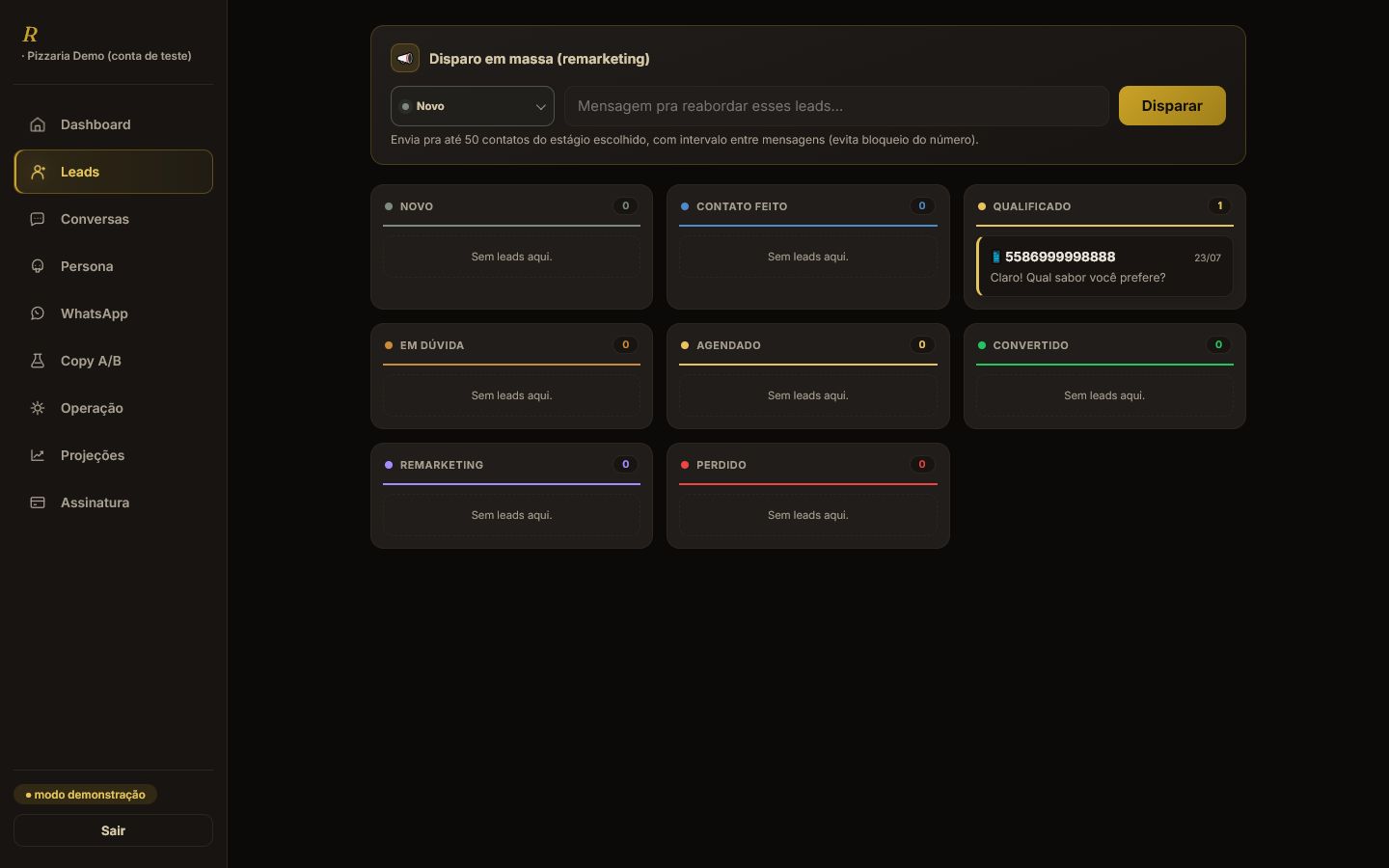
Task: Click the Copy A/B flask icon
Action: (38, 361)
